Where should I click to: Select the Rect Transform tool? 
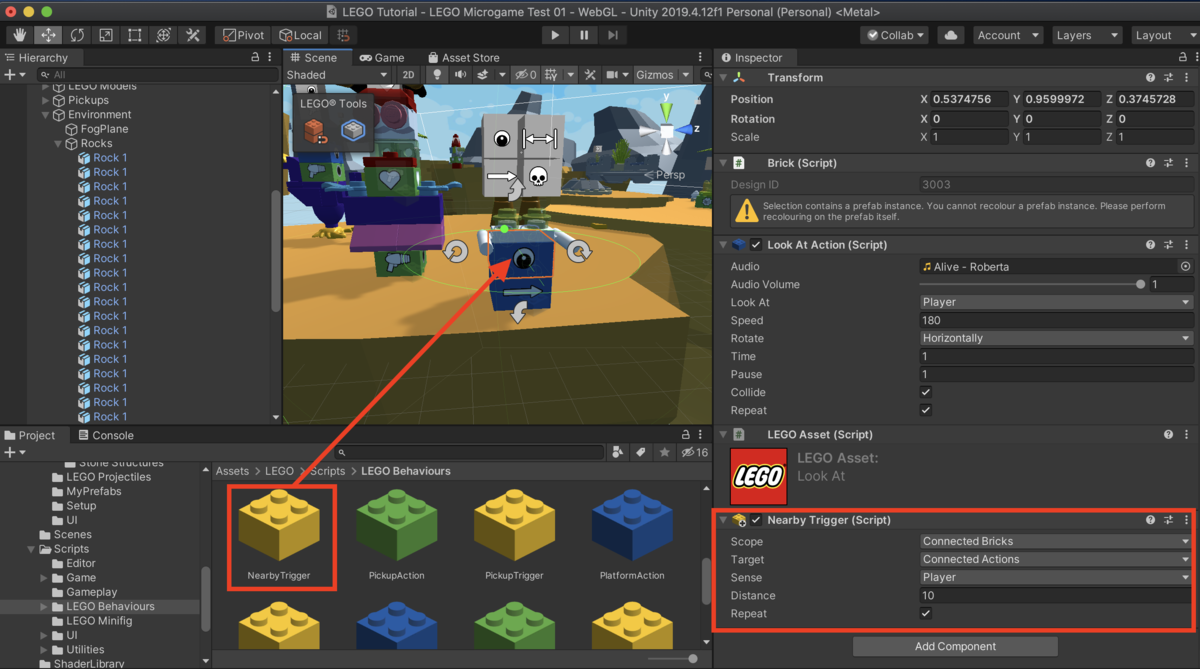tap(135, 35)
